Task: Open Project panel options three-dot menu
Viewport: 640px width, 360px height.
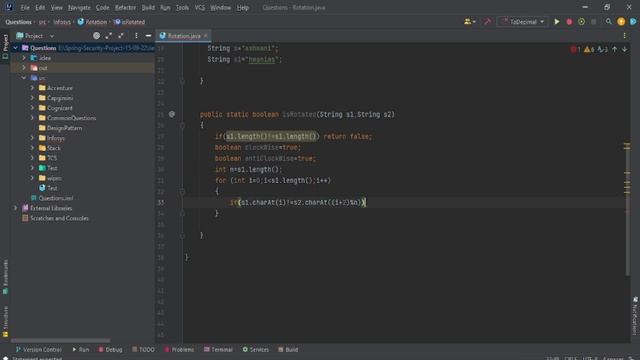Action: (136, 36)
